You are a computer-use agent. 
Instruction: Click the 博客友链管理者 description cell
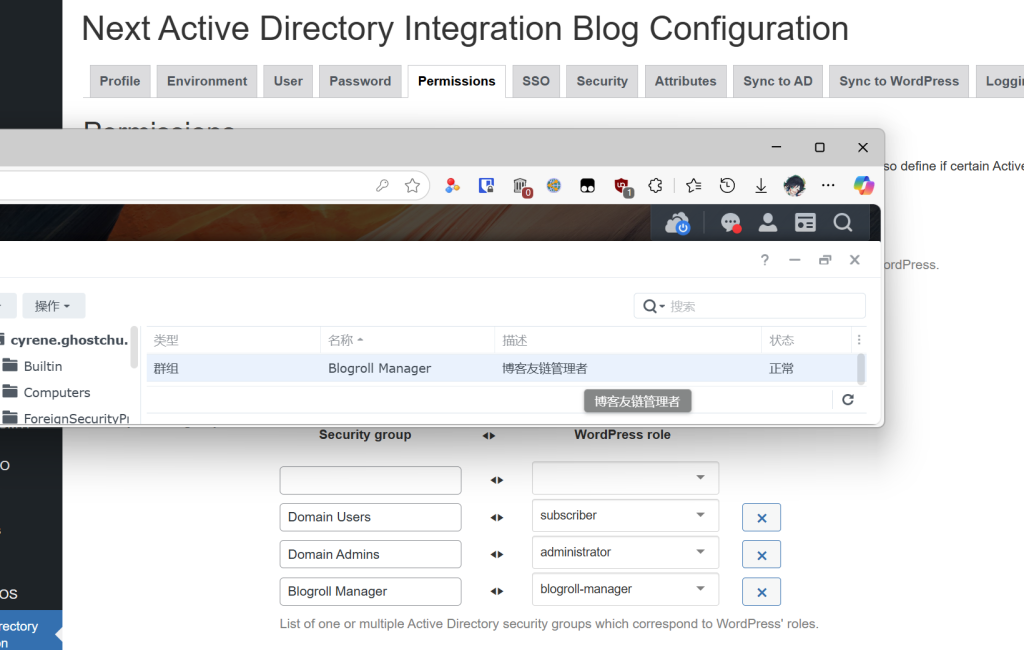(x=545, y=368)
